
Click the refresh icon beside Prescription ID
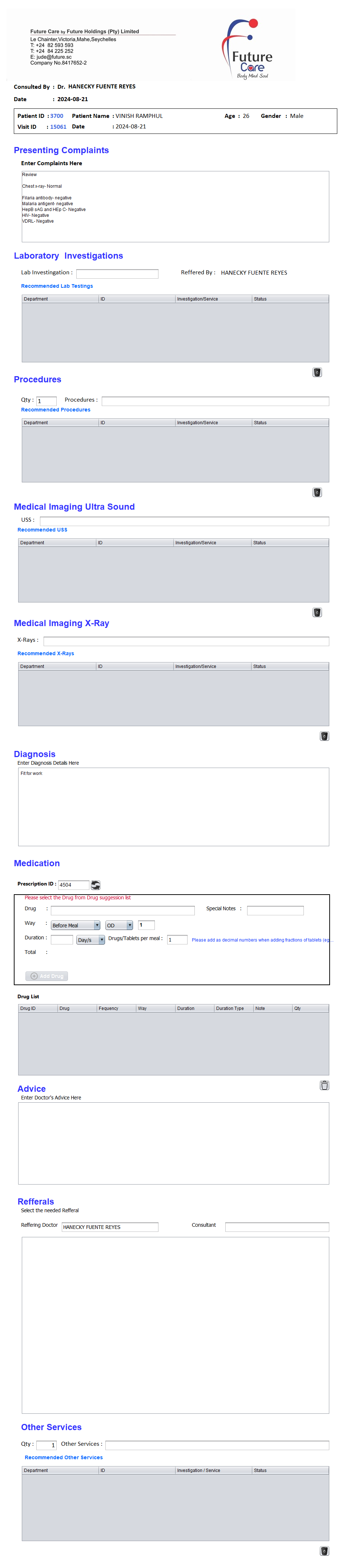96,884
